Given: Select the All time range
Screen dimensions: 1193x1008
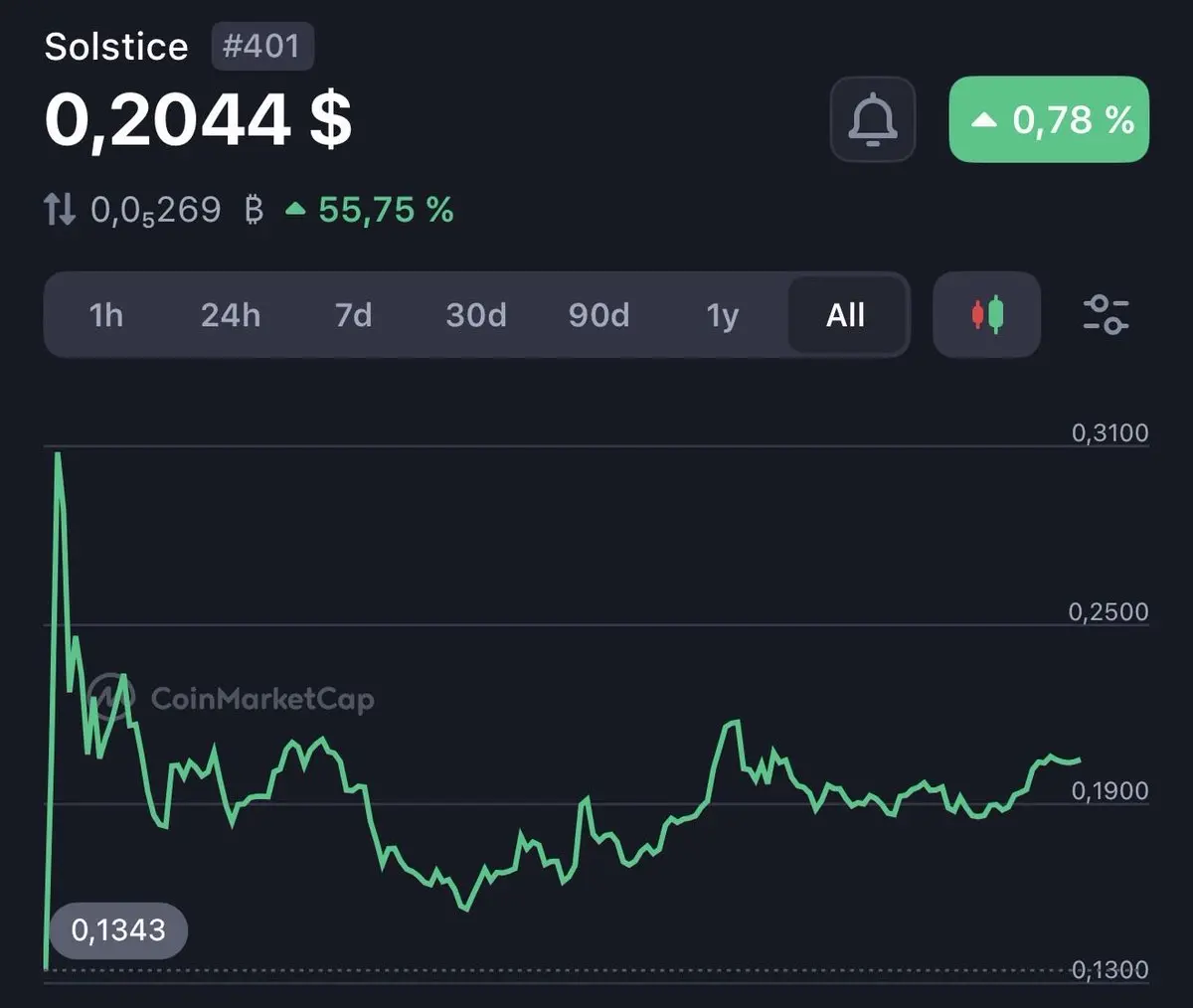Looking at the screenshot, I should click(846, 315).
